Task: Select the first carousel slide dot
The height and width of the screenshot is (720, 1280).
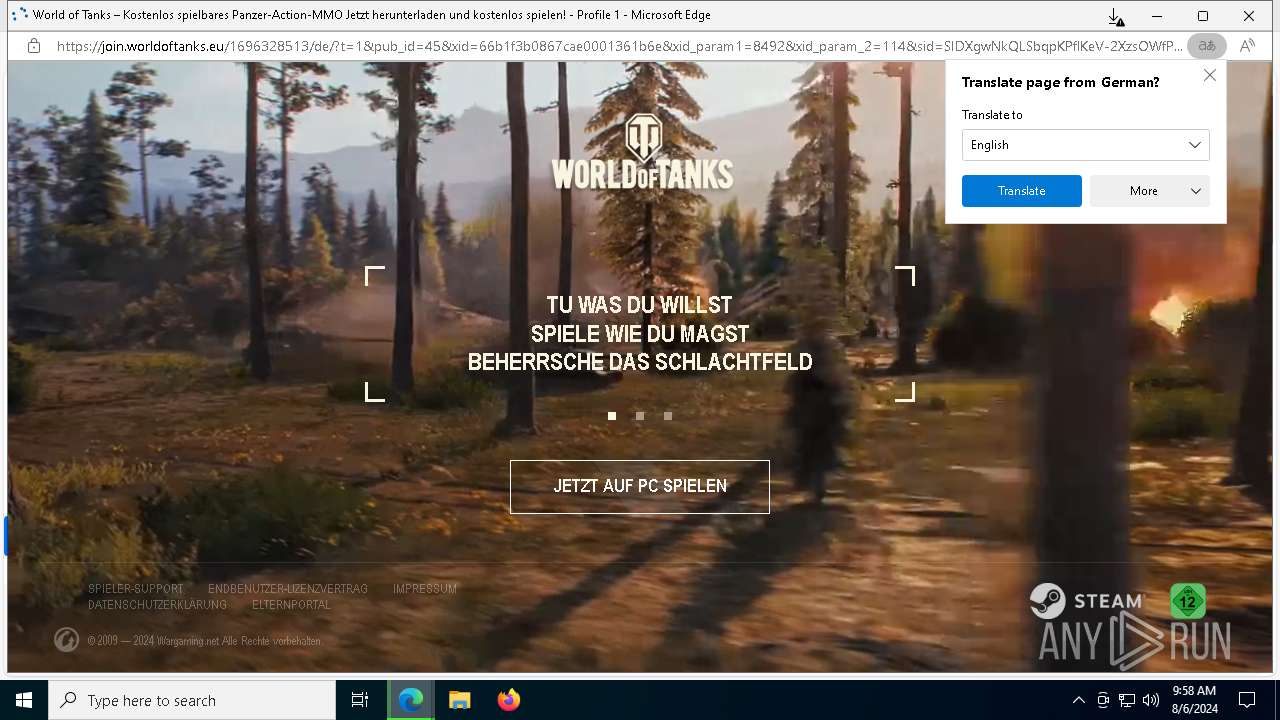Action: point(612,416)
